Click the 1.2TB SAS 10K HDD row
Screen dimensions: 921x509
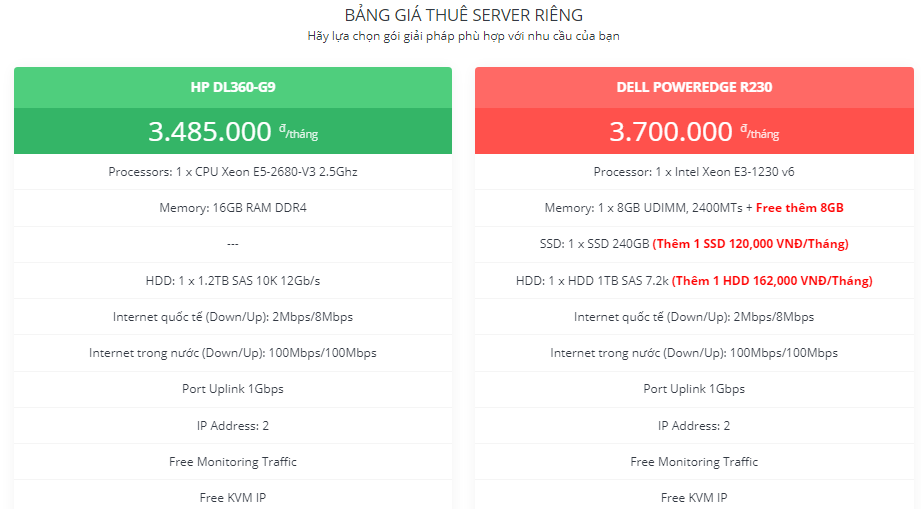click(x=233, y=281)
